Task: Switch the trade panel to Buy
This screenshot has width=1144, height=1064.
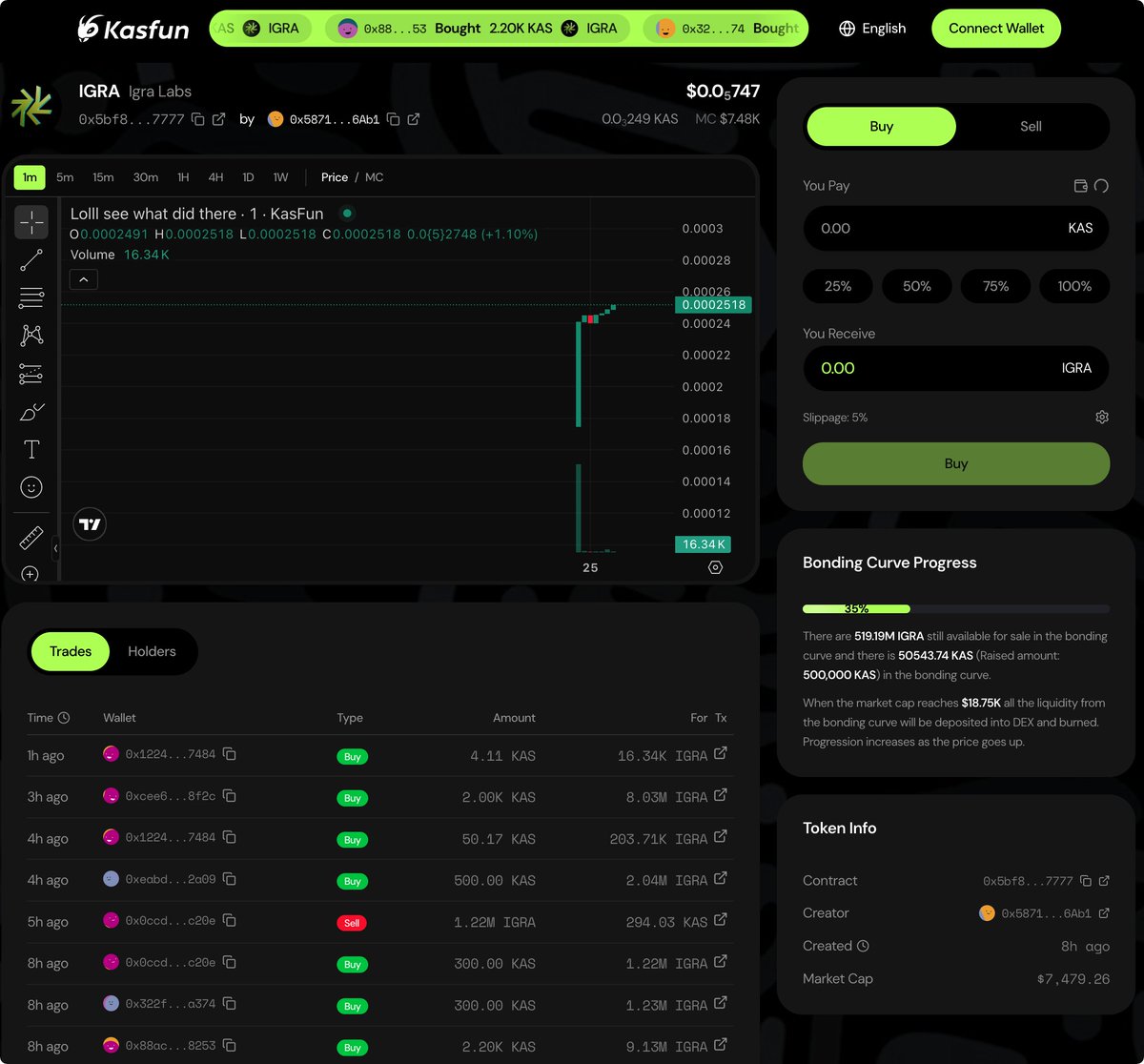Action: pyautogui.click(x=881, y=127)
